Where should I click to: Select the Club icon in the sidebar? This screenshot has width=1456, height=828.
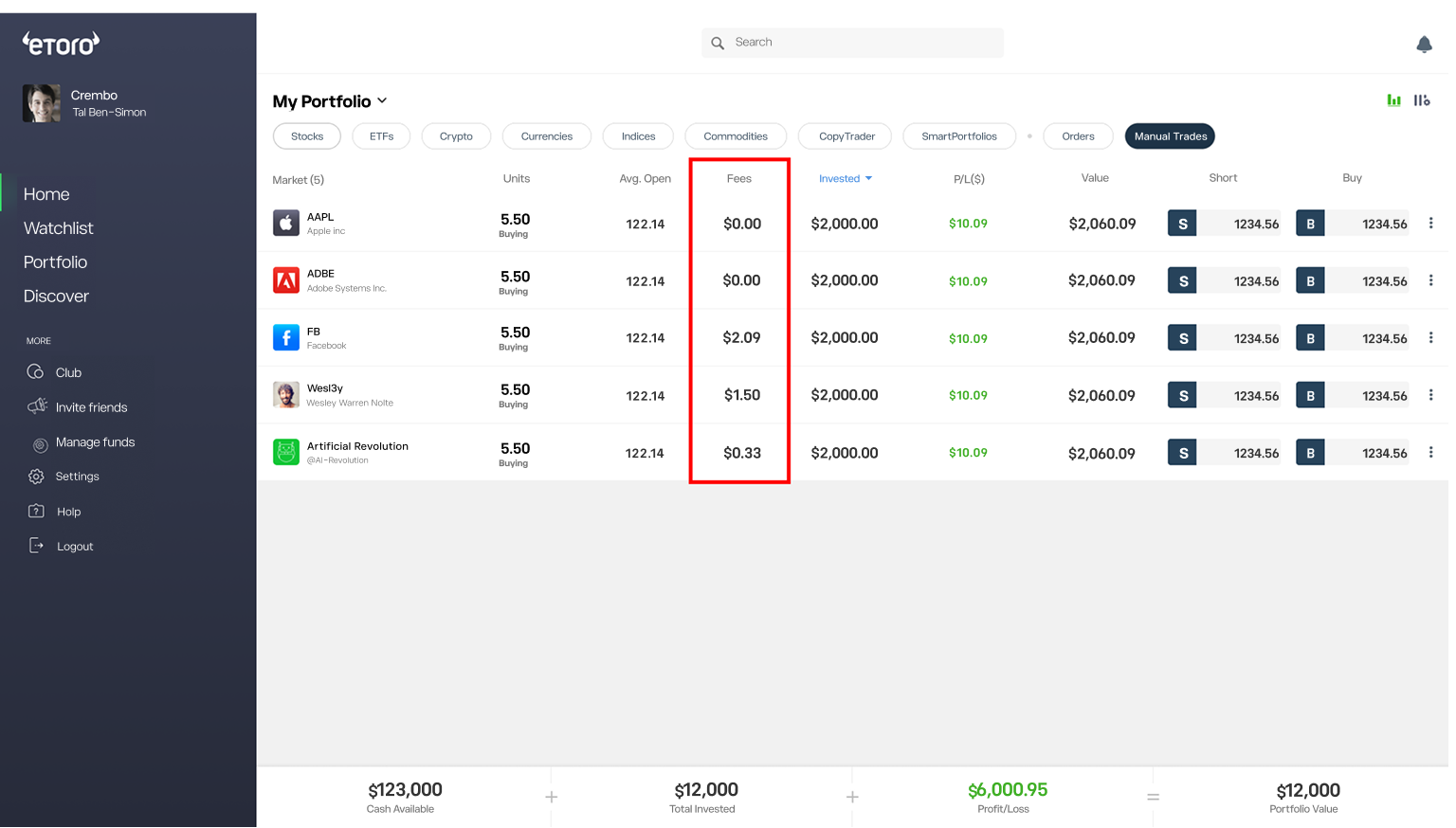coord(36,372)
